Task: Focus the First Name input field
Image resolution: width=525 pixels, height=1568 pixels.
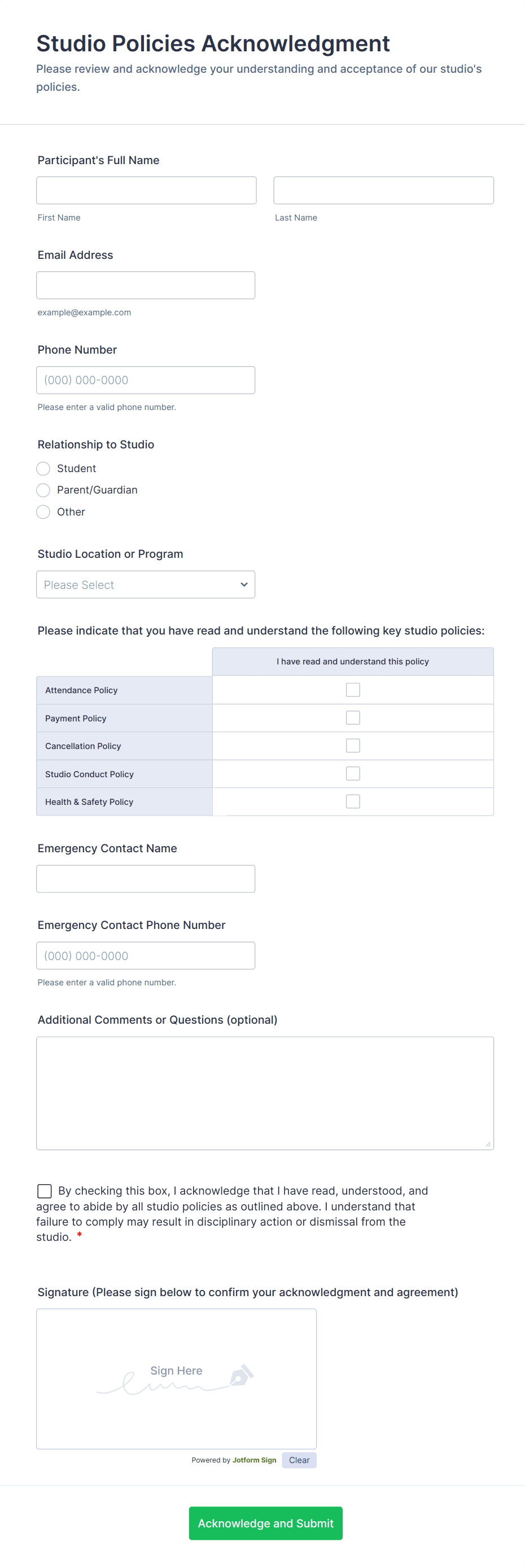Action: [x=146, y=191]
